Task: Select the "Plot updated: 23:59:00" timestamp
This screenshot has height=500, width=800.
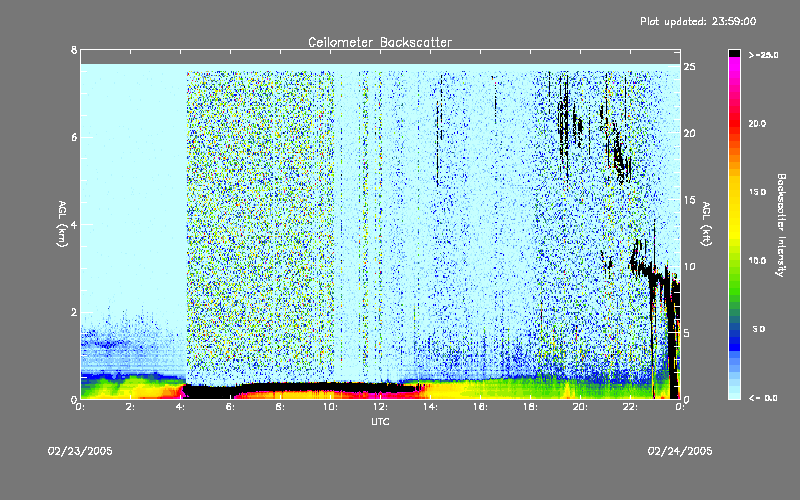Action: tap(698, 21)
